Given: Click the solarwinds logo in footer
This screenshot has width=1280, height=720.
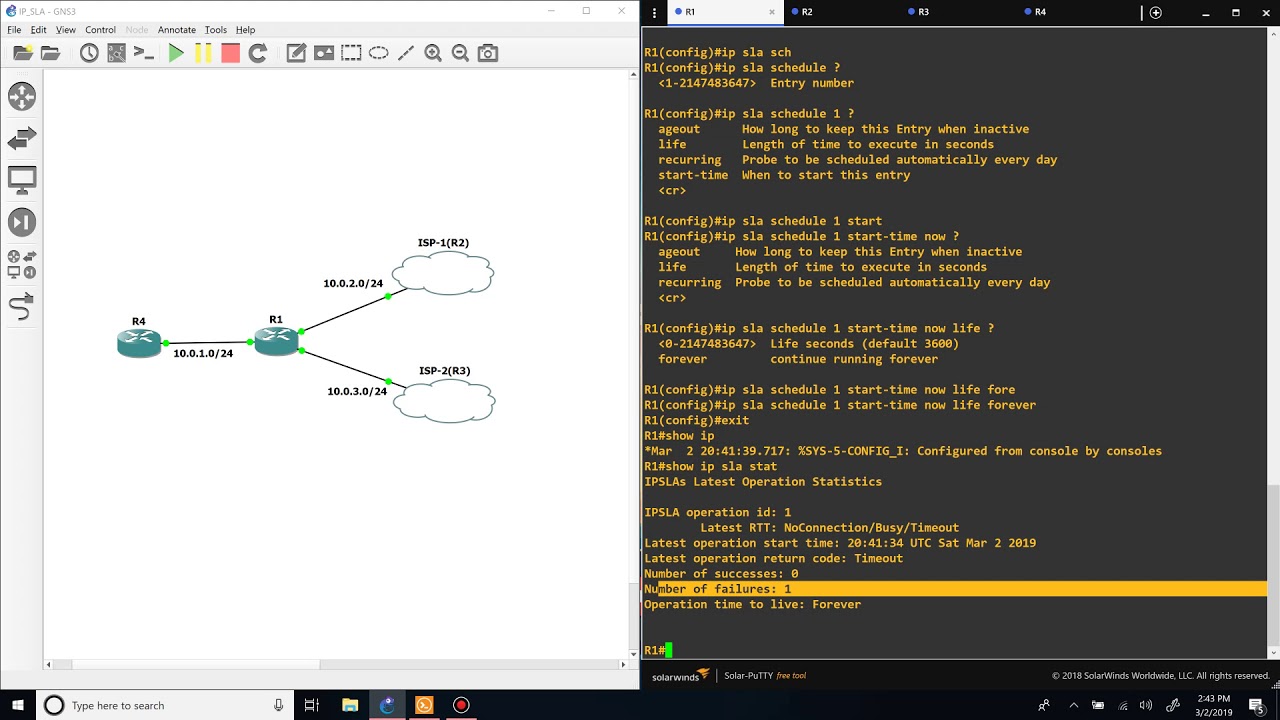Looking at the screenshot, I should [x=680, y=676].
